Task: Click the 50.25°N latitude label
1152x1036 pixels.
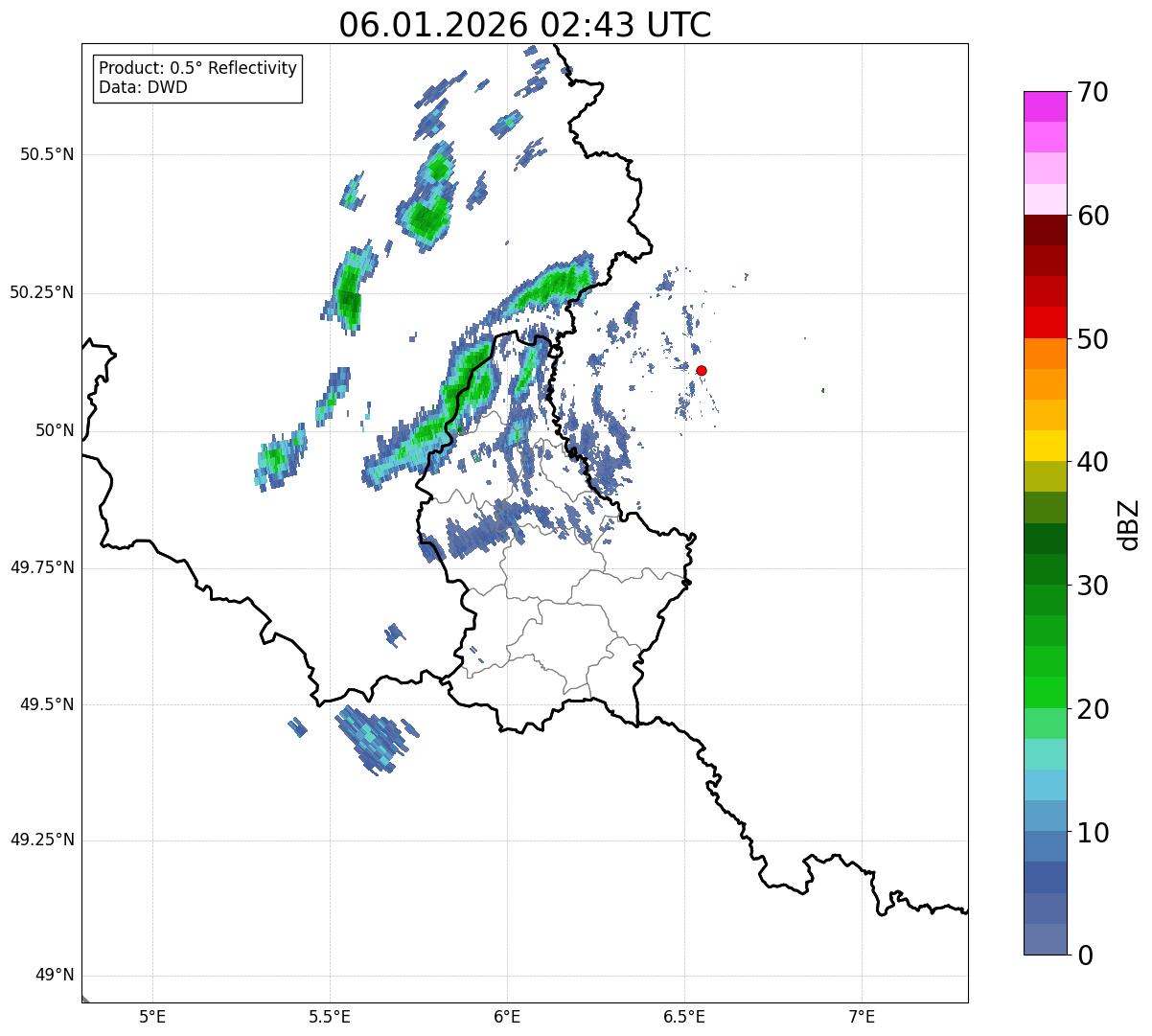Action: 41,292
